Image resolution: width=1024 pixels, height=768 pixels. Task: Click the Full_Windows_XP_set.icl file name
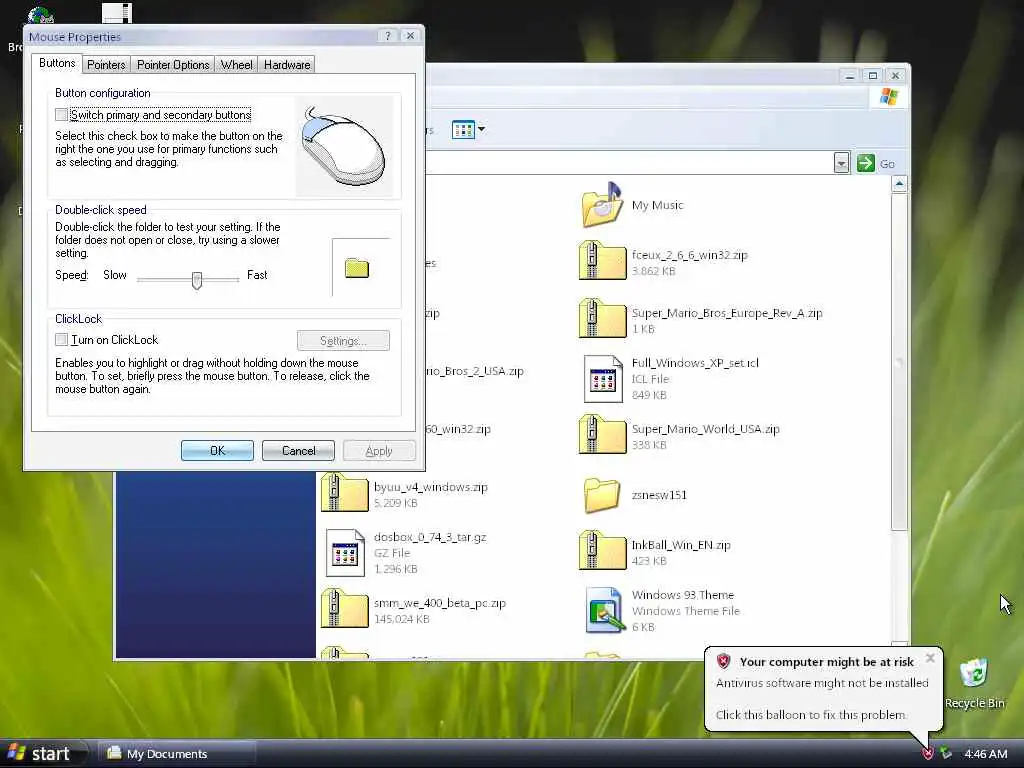[x=695, y=363]
